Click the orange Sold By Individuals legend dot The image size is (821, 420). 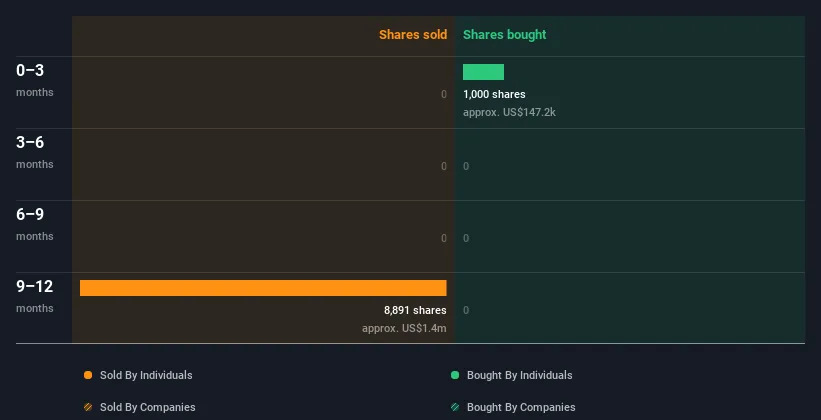(88, 375)
